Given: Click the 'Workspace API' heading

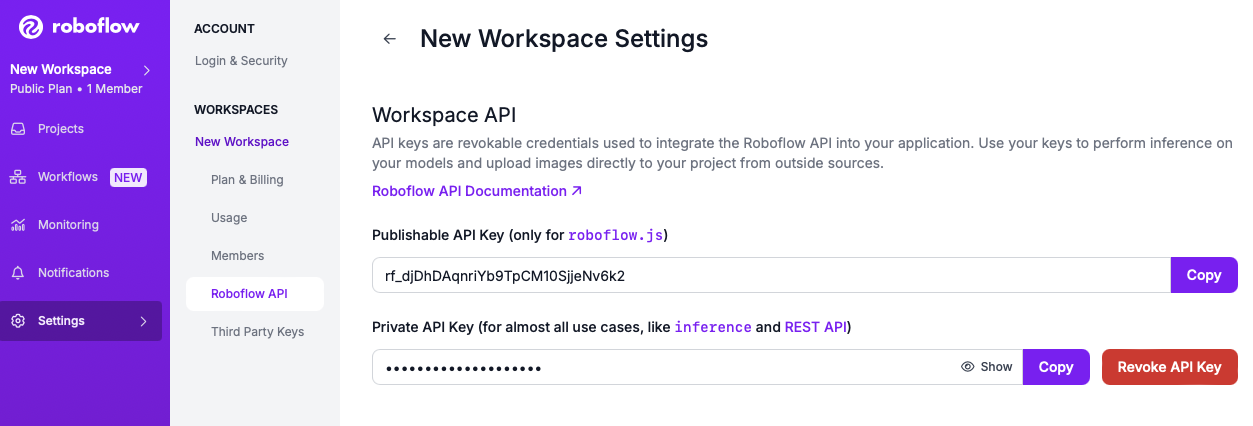Looking at the screenshot, I should coord(444,115).
